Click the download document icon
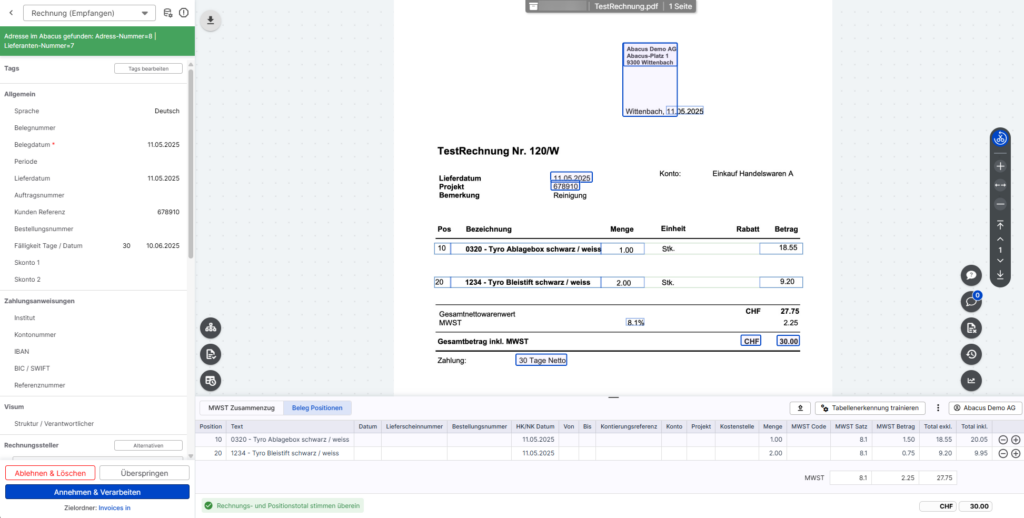The height and width of the screenshot is (518, 1024). [x=211, y=21]
